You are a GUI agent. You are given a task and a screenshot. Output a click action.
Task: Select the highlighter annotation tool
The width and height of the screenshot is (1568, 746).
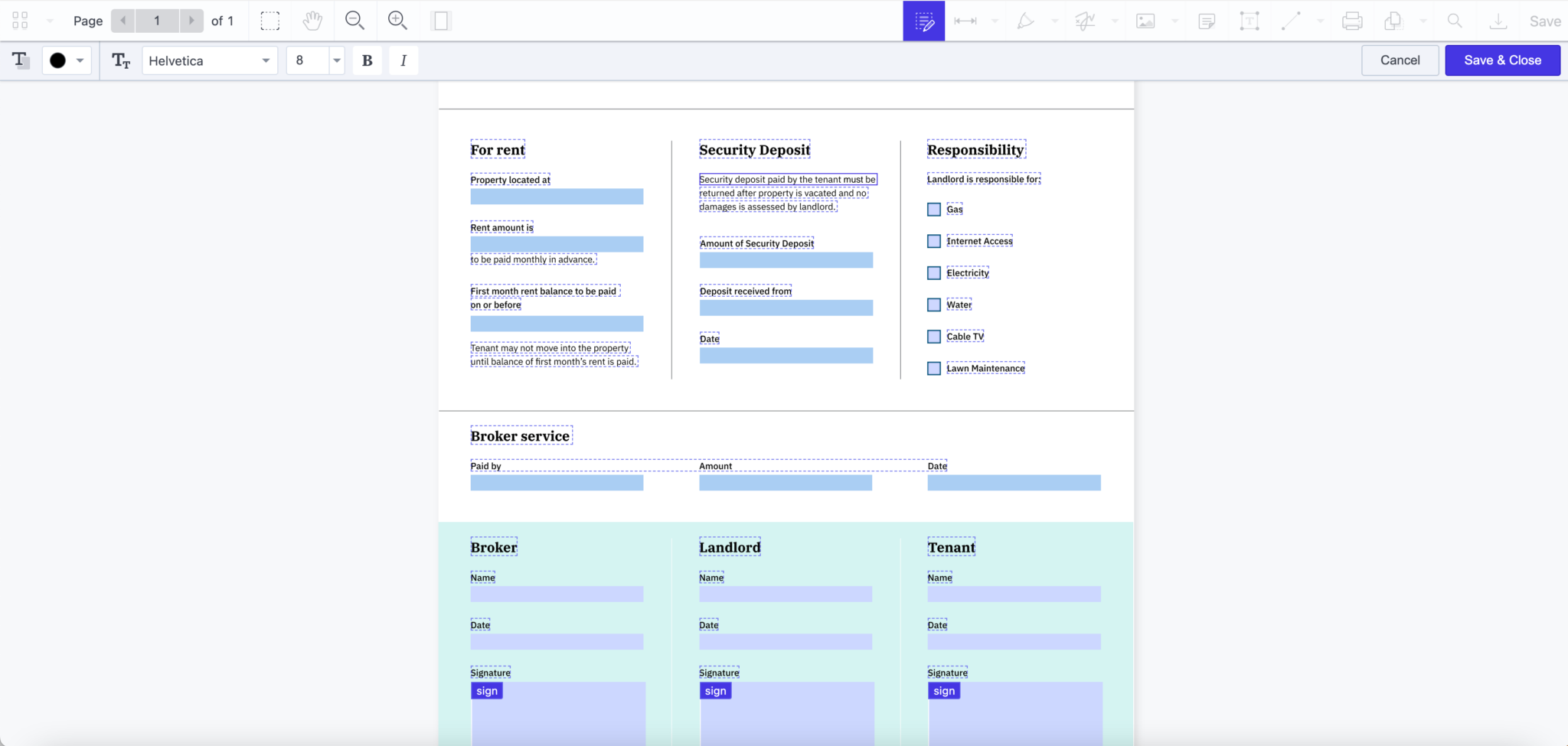click(x=1025, y=21)
